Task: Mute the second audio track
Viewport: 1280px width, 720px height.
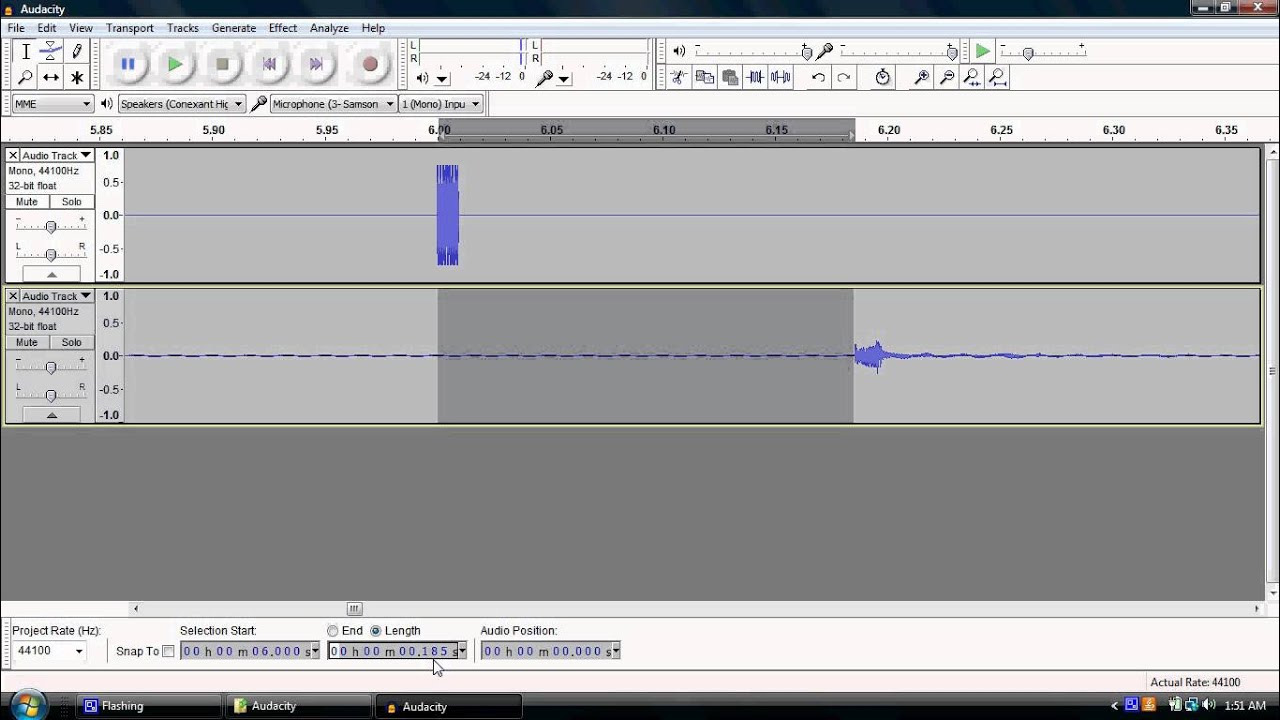Action: (x=27, y=342)
